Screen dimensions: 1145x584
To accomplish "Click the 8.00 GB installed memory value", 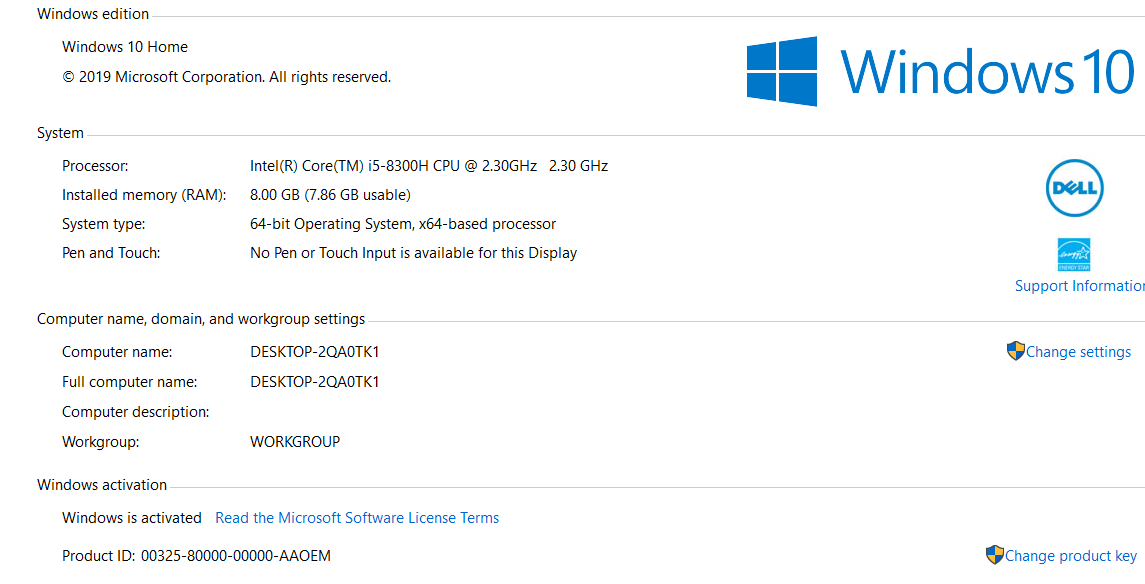I will click(x=330, y=195).
